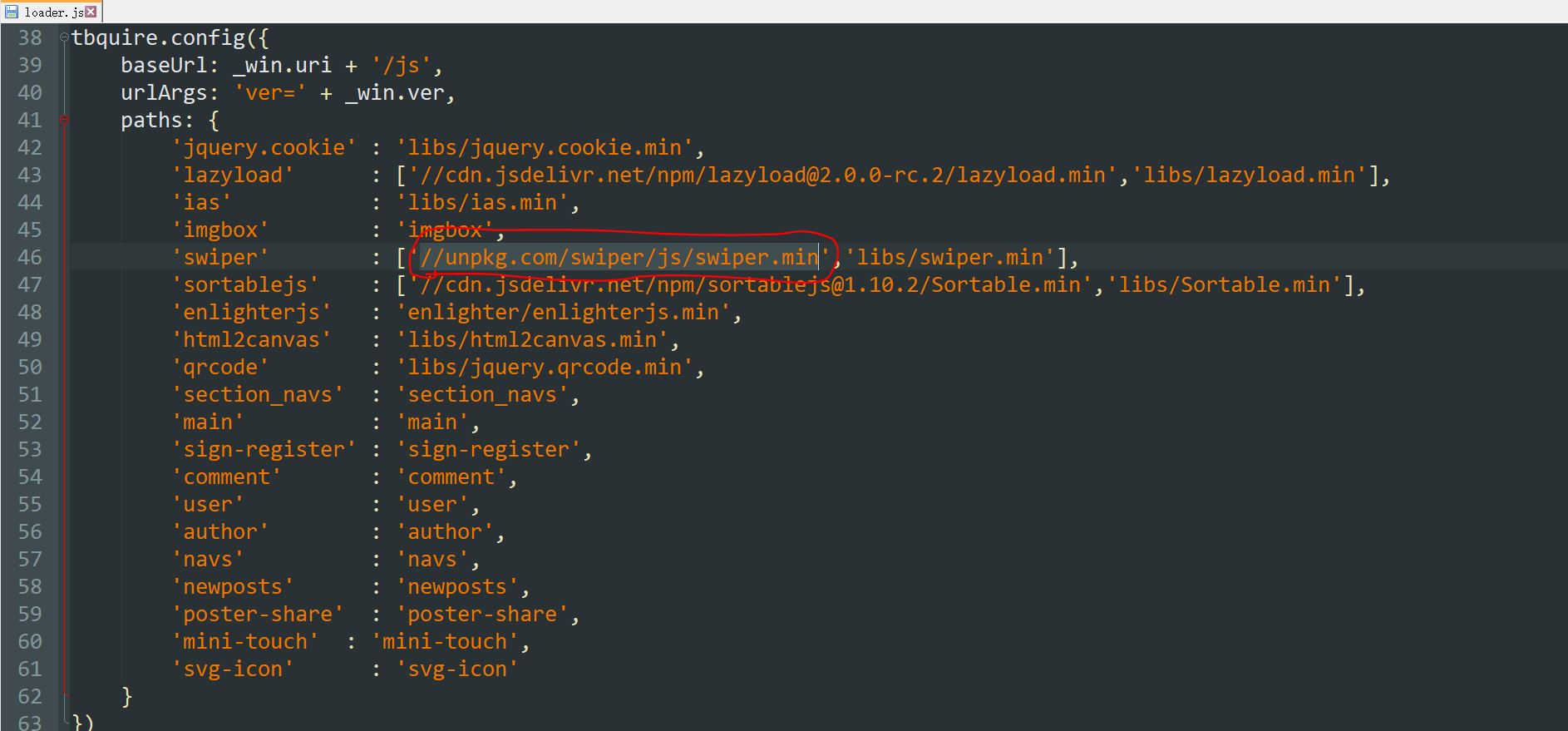1568x731 pixels.
Task: Click the 'enlighterjs' key on line 48
Action: 251,312
